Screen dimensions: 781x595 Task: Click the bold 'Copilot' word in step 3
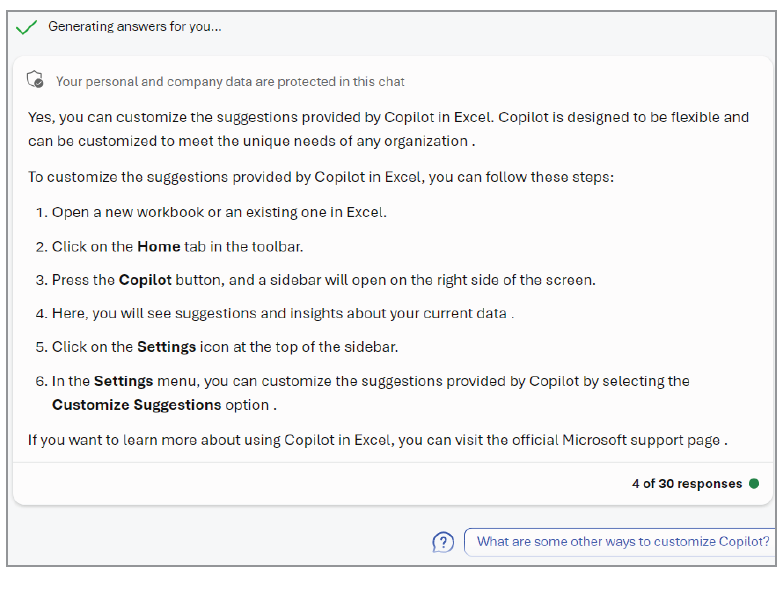tap(146, 280)
